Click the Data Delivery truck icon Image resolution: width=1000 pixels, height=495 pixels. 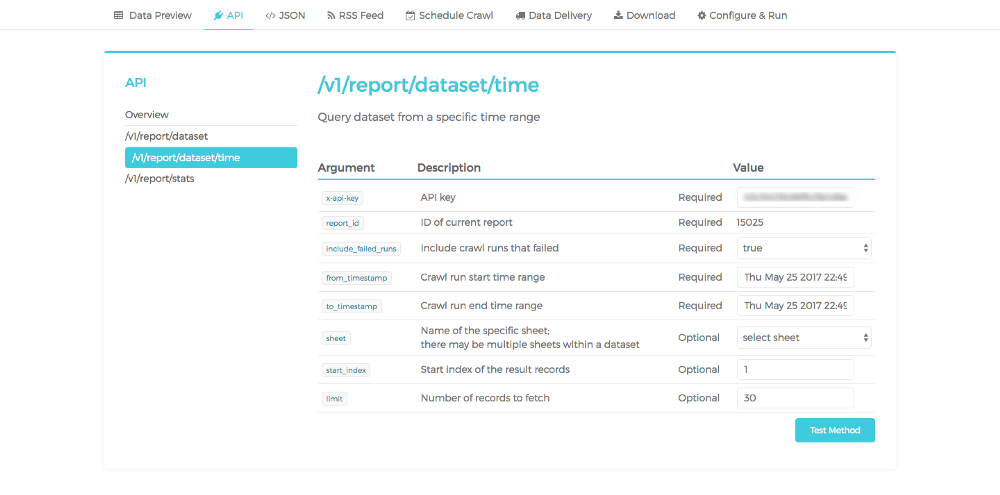(520, 15)
